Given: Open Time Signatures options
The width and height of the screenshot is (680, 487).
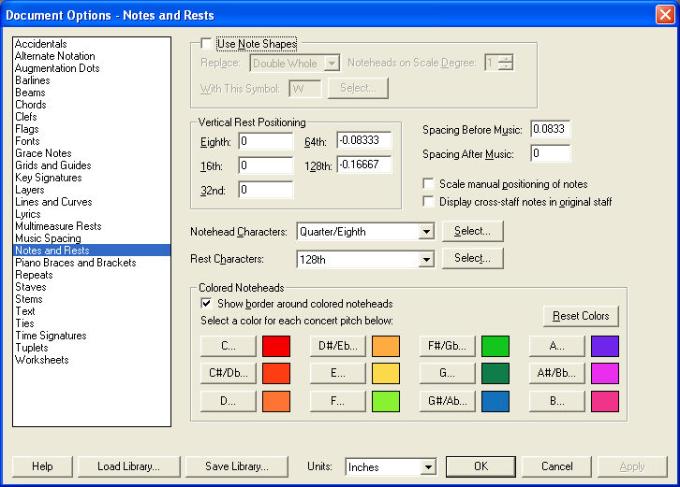Looking at the screenshot, I should [51, 335].
